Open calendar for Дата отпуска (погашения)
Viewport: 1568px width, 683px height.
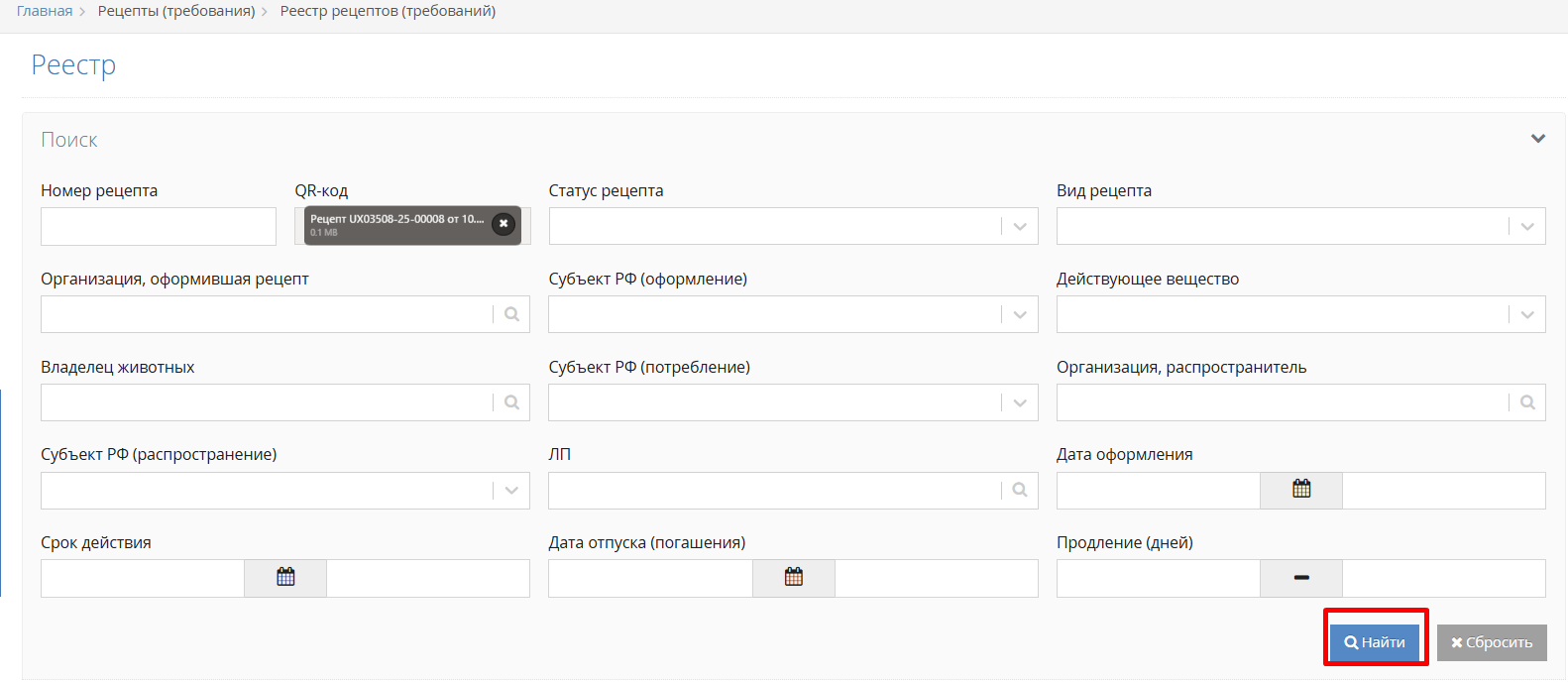(x=794, y=578)
